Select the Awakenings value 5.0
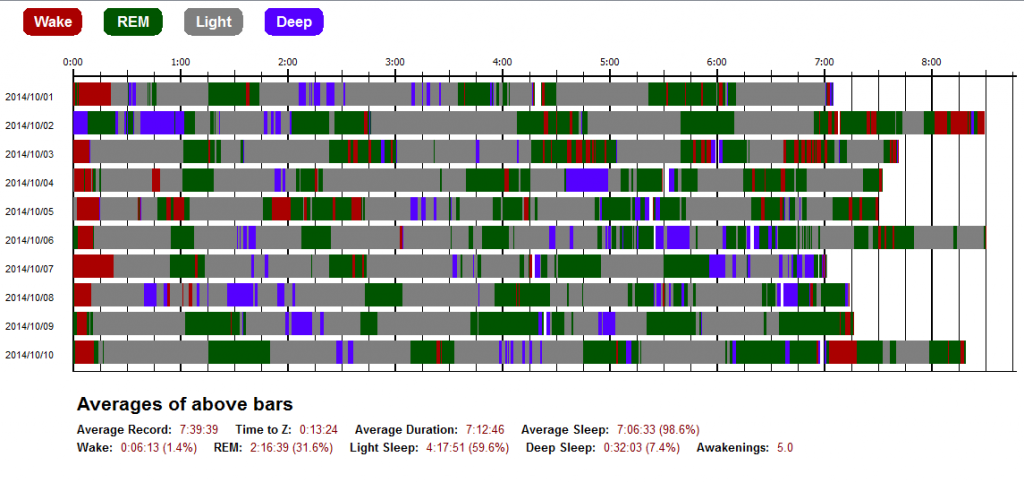The image size is (1024, 482). coord(784,448)
